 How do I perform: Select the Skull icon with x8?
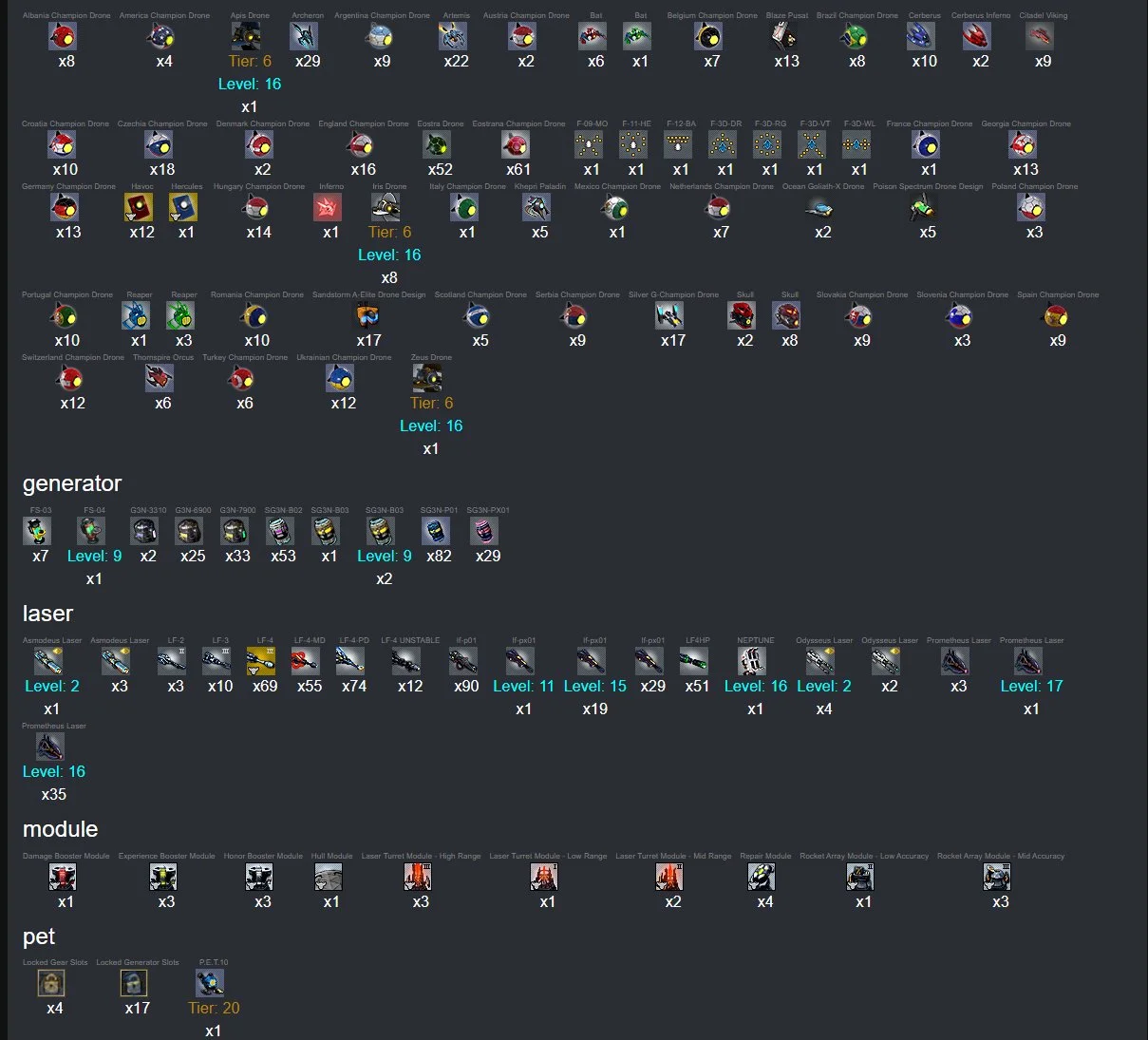[786, 315]
